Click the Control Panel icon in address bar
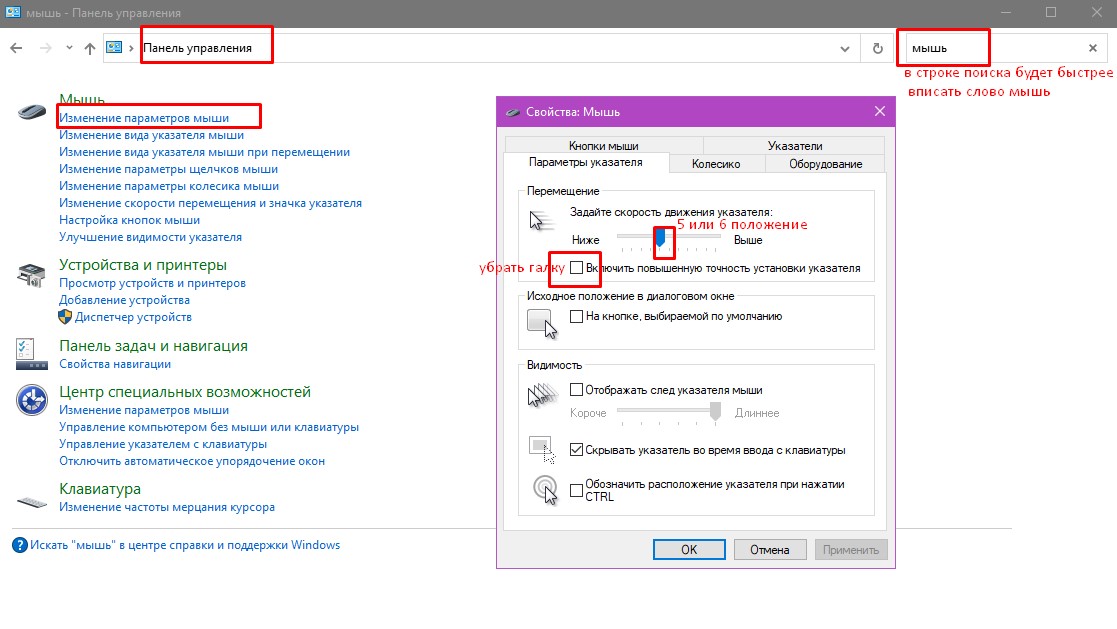The image size is (1117, 629). (x=114, y=48)
